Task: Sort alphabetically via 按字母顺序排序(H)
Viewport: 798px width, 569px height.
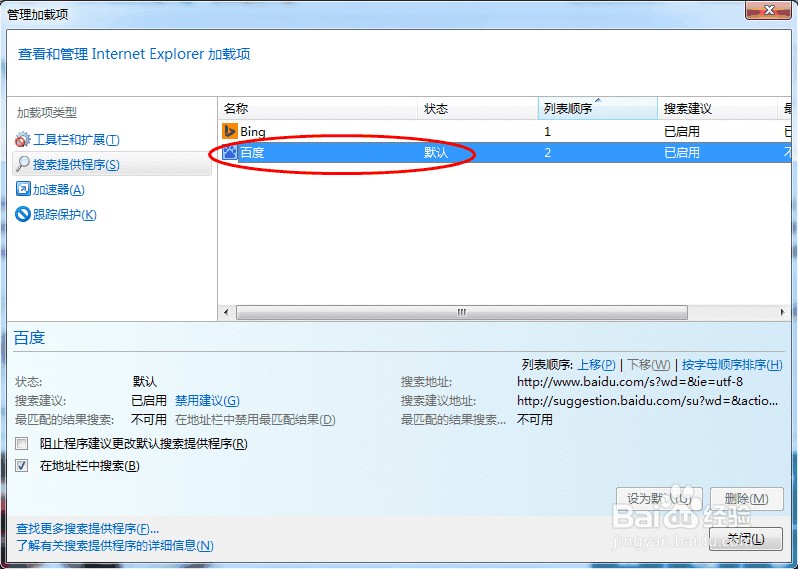Action: click(732, 364)
